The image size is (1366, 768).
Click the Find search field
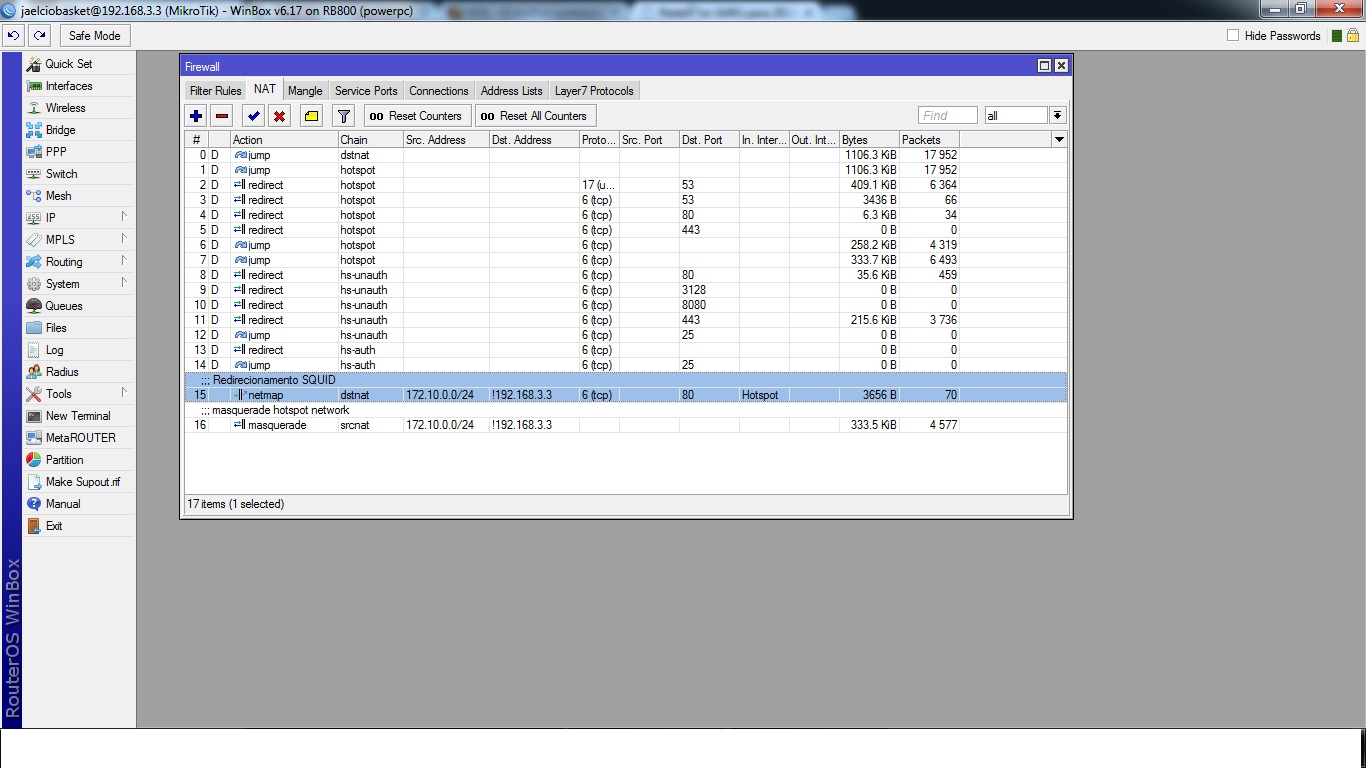click(948, 116)
